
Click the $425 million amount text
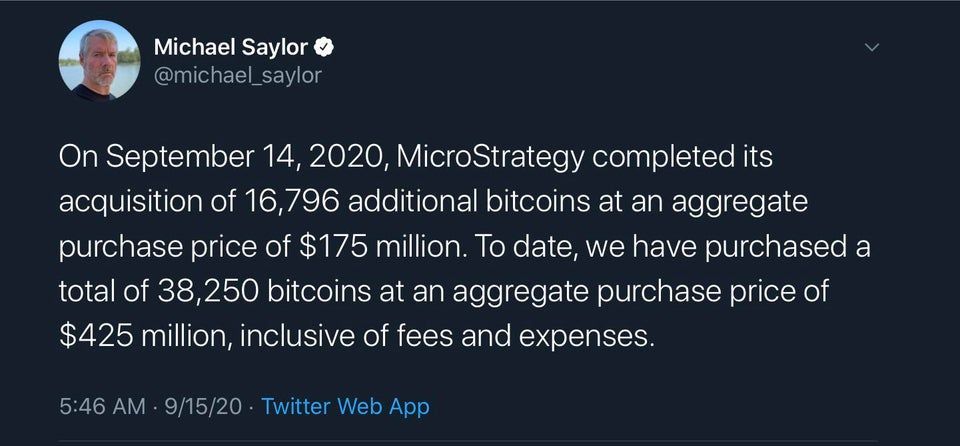[142, 336]
